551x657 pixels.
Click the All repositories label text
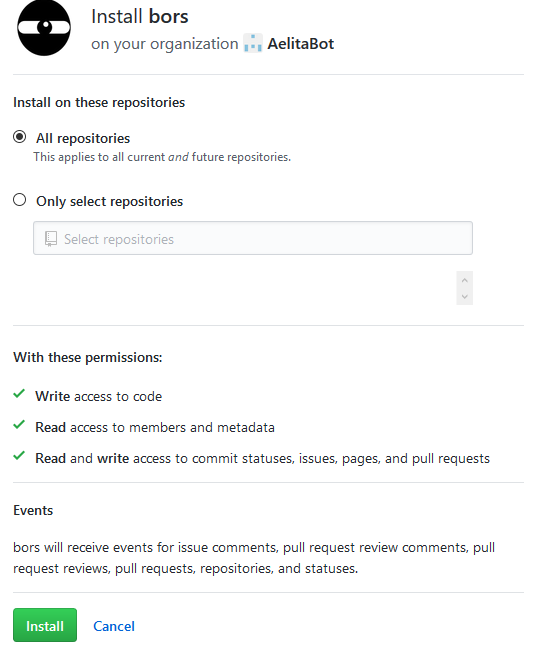coord(83,138)
